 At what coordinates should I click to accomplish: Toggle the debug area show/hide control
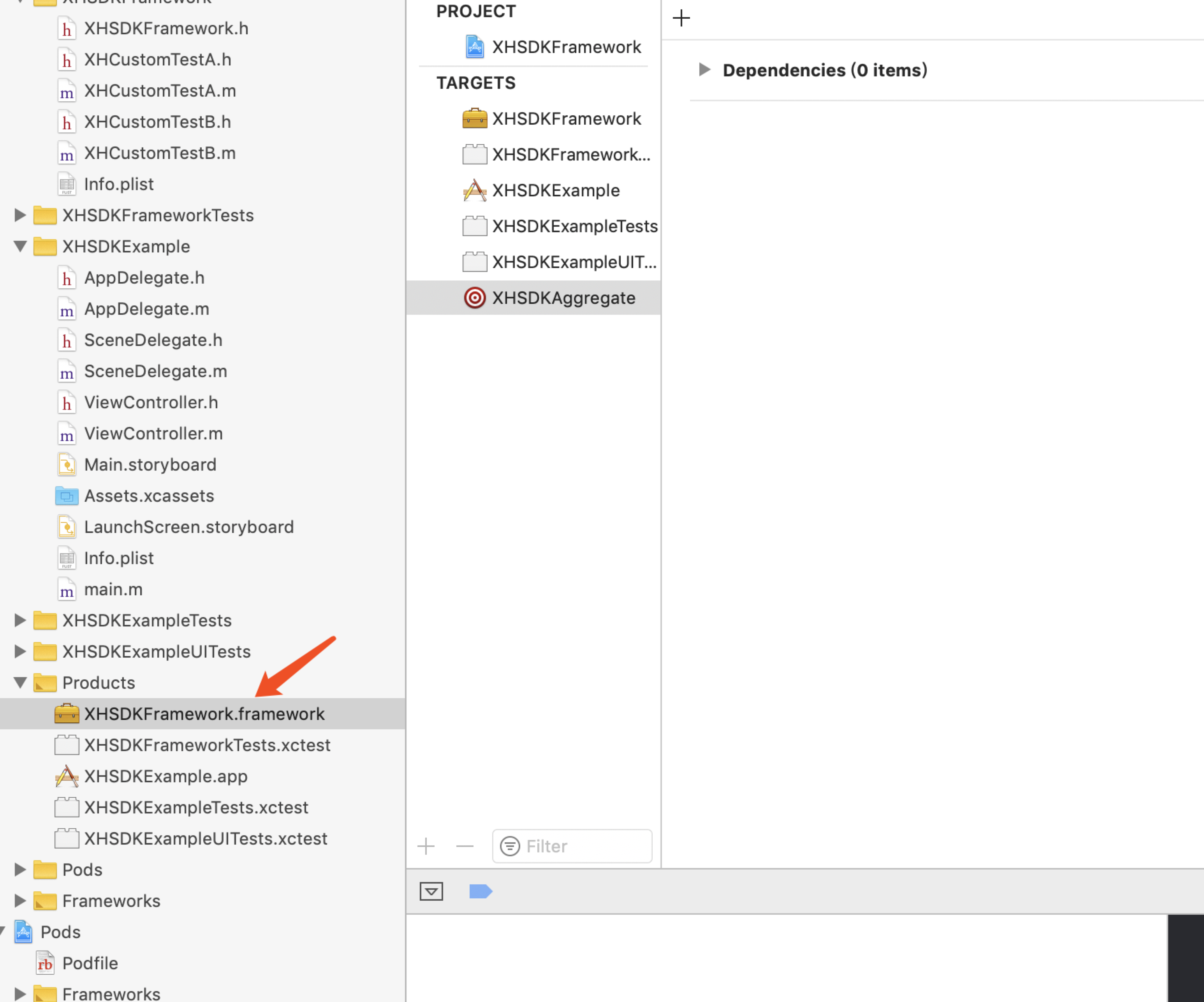(431, 891)
